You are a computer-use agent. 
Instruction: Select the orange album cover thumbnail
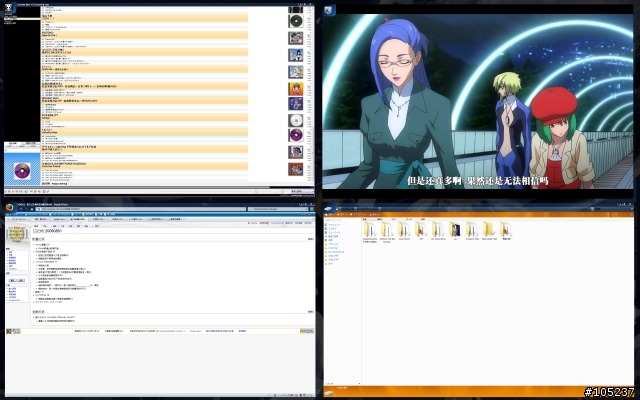pyautogui.click(x=296, y=89)
